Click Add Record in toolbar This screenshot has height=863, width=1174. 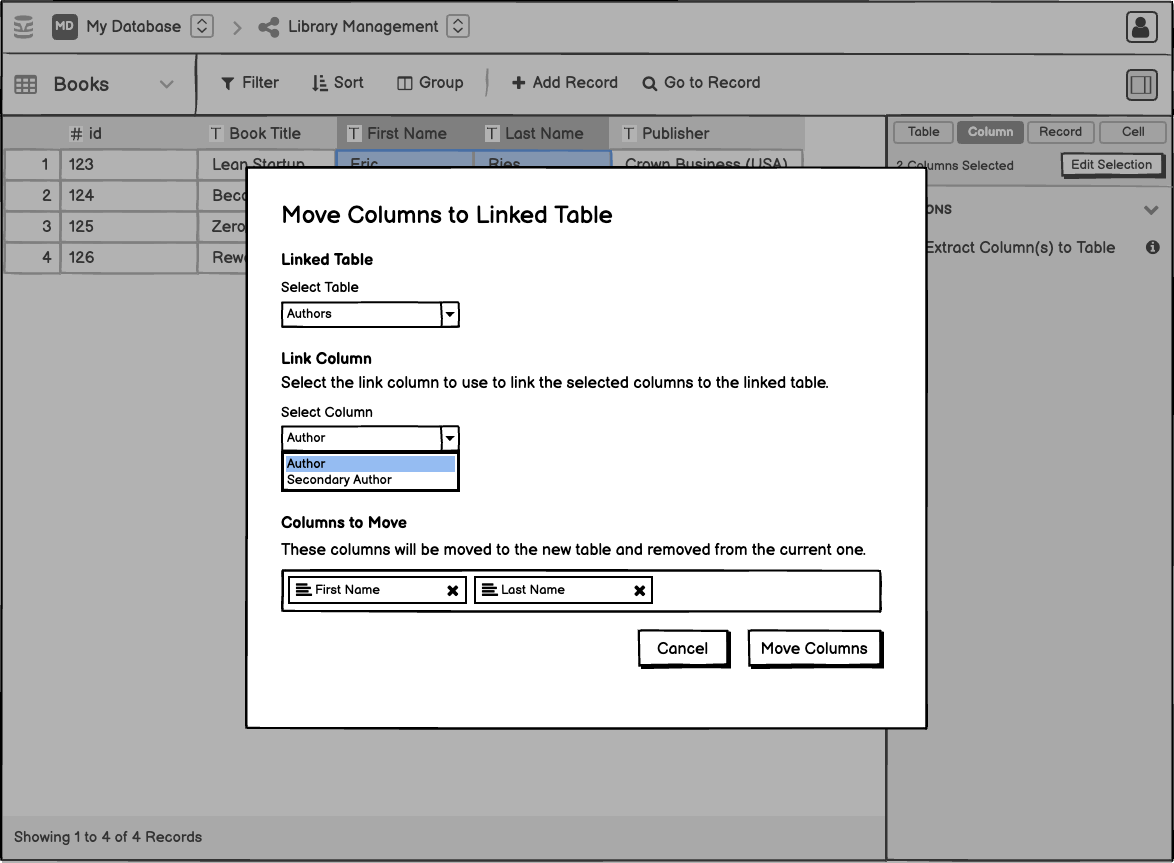pos(565,83)
